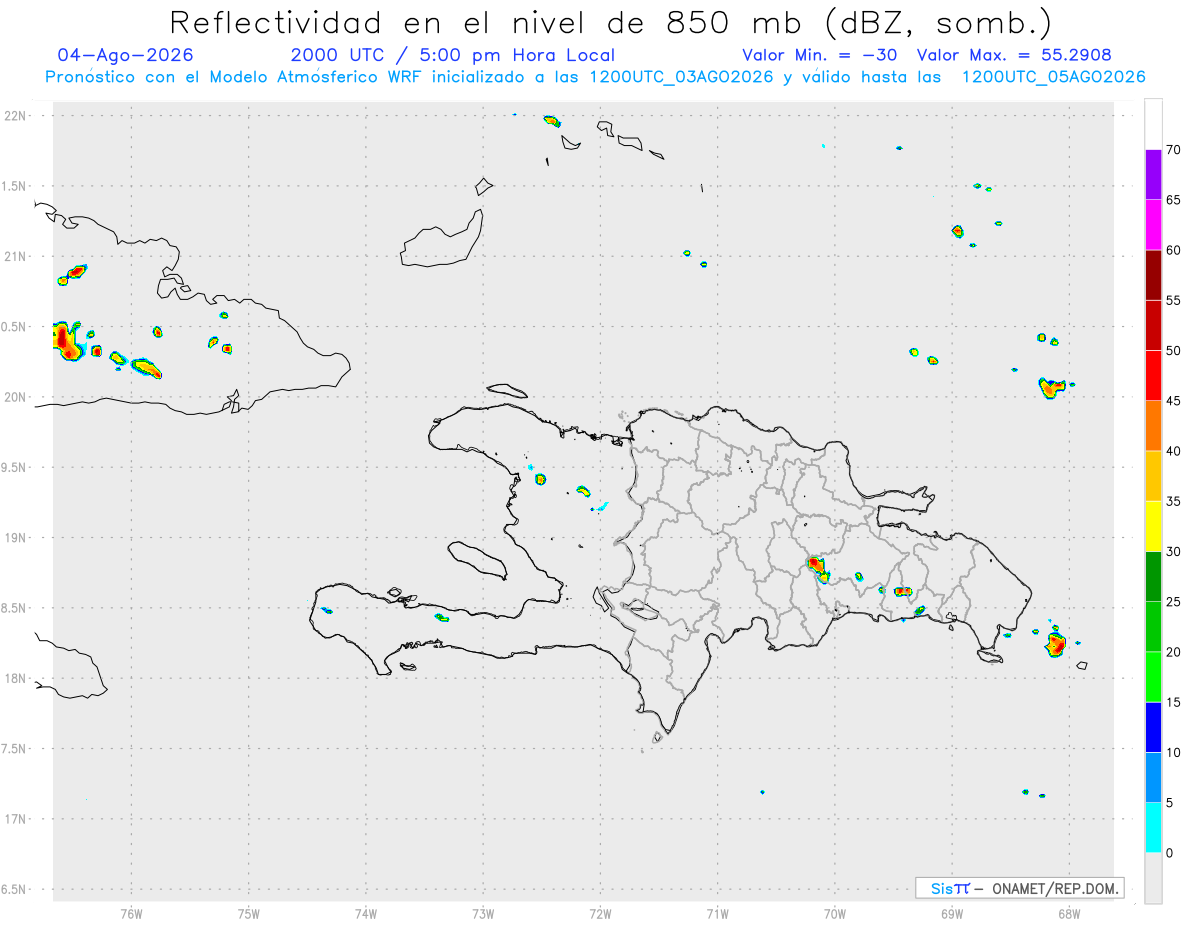This screenshot has height=927, width=1200.
Task: Click the "72W" longitude label
Action: click(600, 913)
